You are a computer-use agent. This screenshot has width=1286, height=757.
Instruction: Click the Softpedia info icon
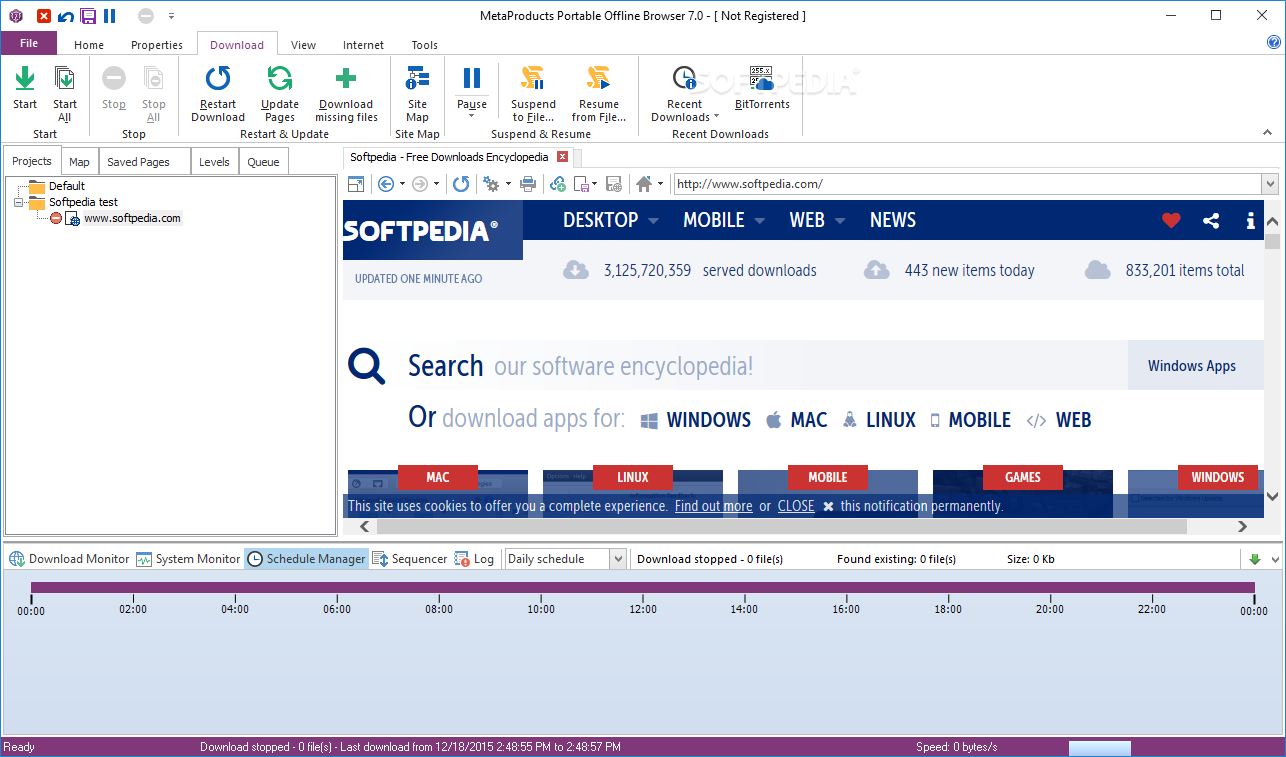pos(1250,221)
